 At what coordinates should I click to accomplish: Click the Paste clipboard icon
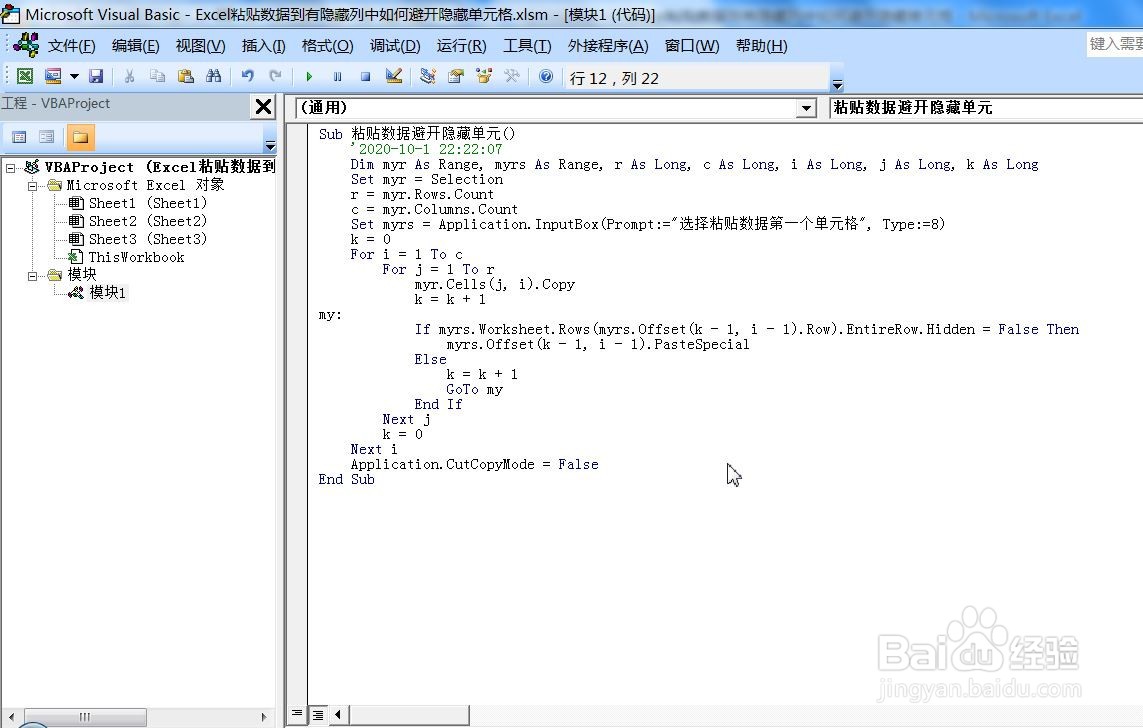pos(186,76)
